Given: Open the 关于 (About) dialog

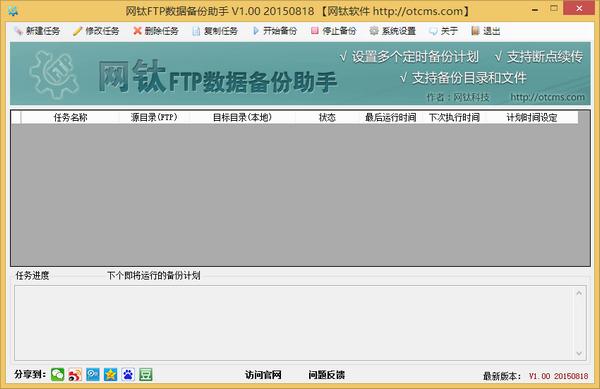Looking at the screenshot, I should [443, 31].
